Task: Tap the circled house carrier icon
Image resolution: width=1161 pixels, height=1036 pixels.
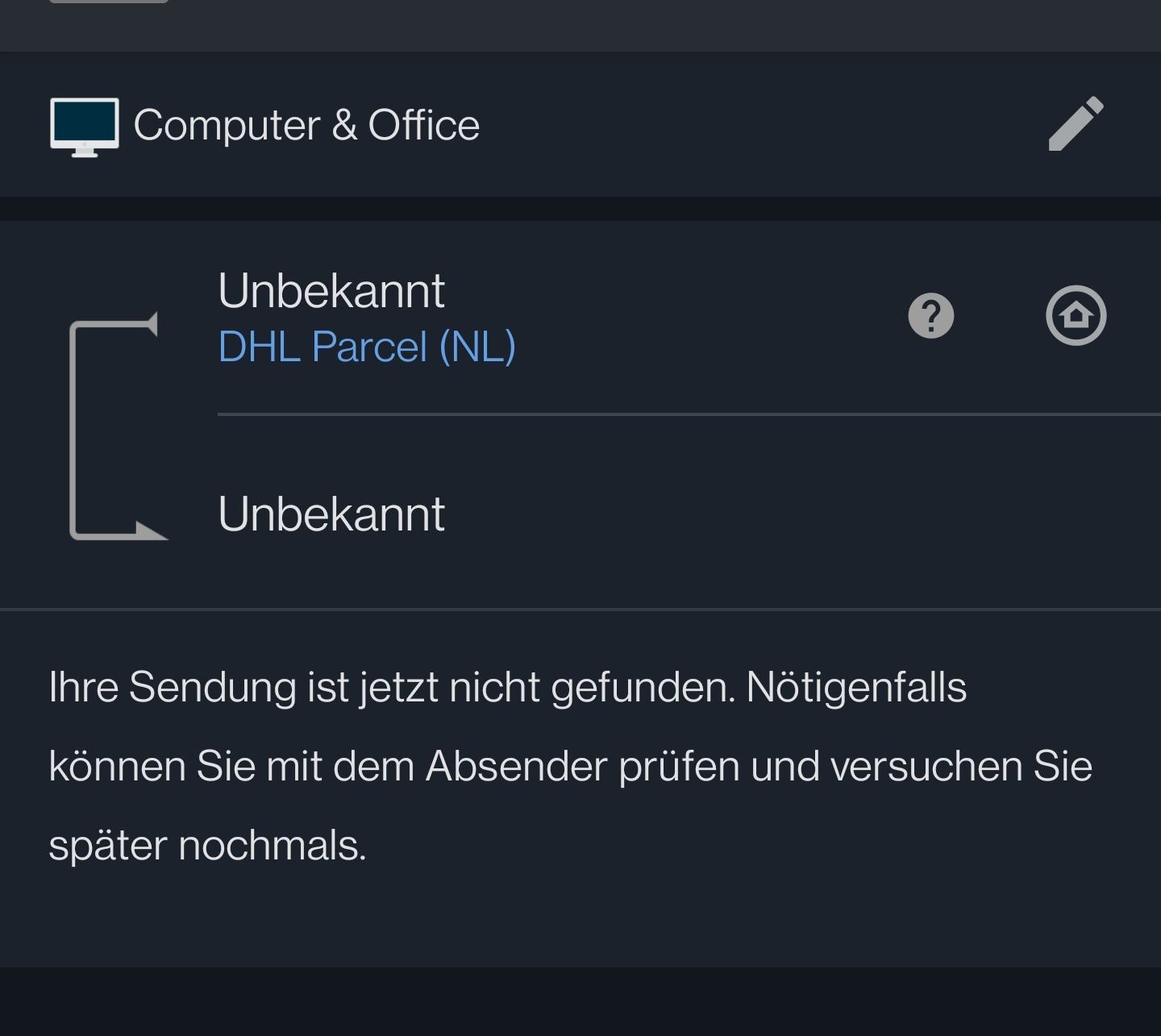Action: pyautogui.click(x=1076, y=315)
